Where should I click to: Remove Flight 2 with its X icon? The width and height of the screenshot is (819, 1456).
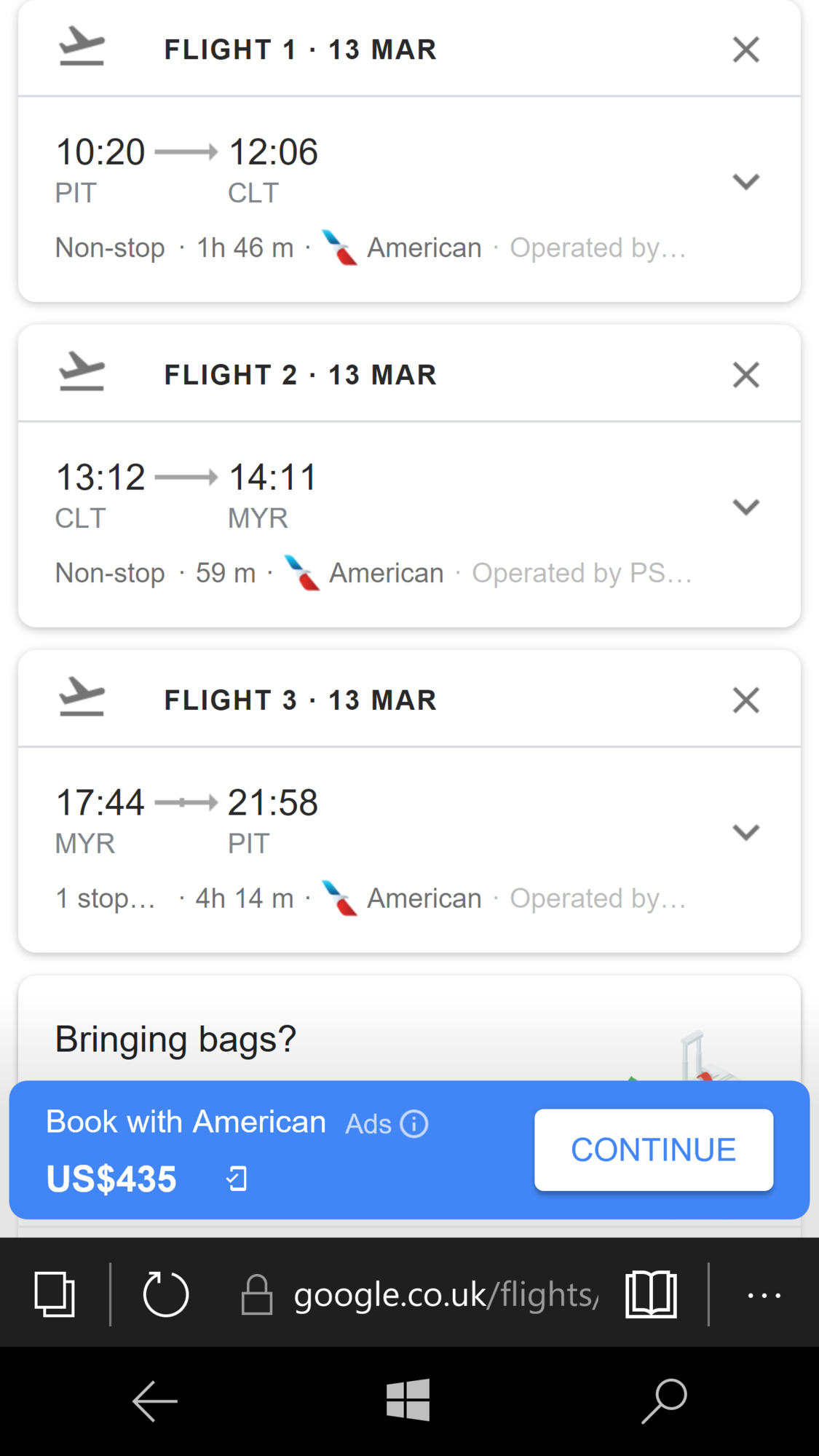pyautogui.click(x=745, y=376)
